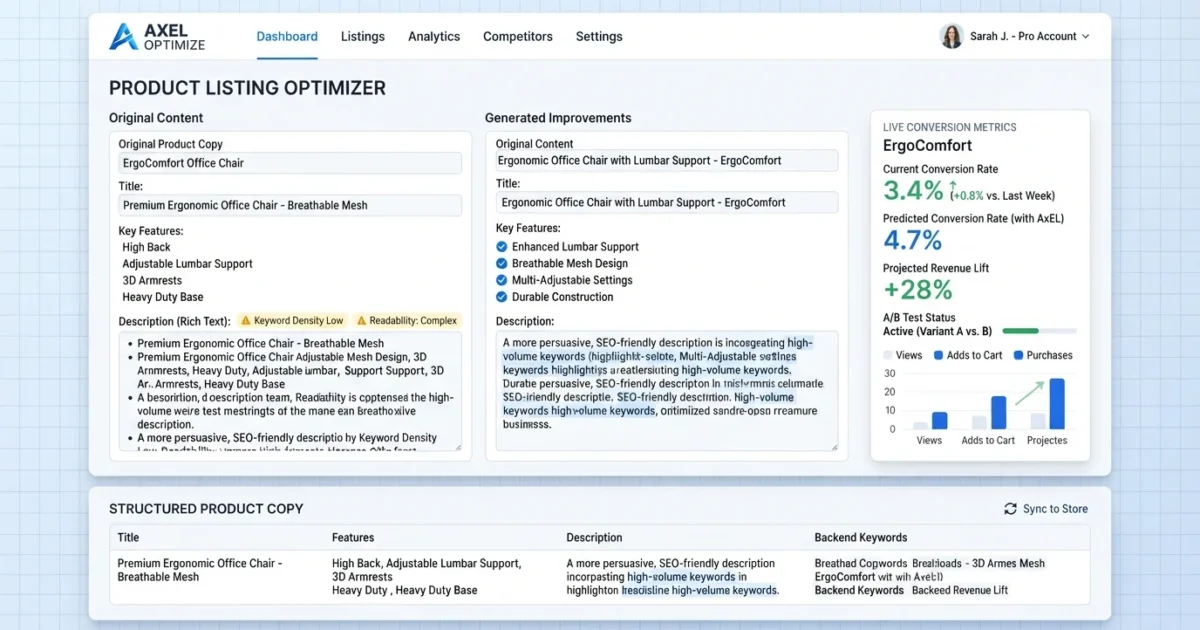Screen dimensions: 1200x630
Task: Click the original description resize handle
Action: tap(456, 446)
